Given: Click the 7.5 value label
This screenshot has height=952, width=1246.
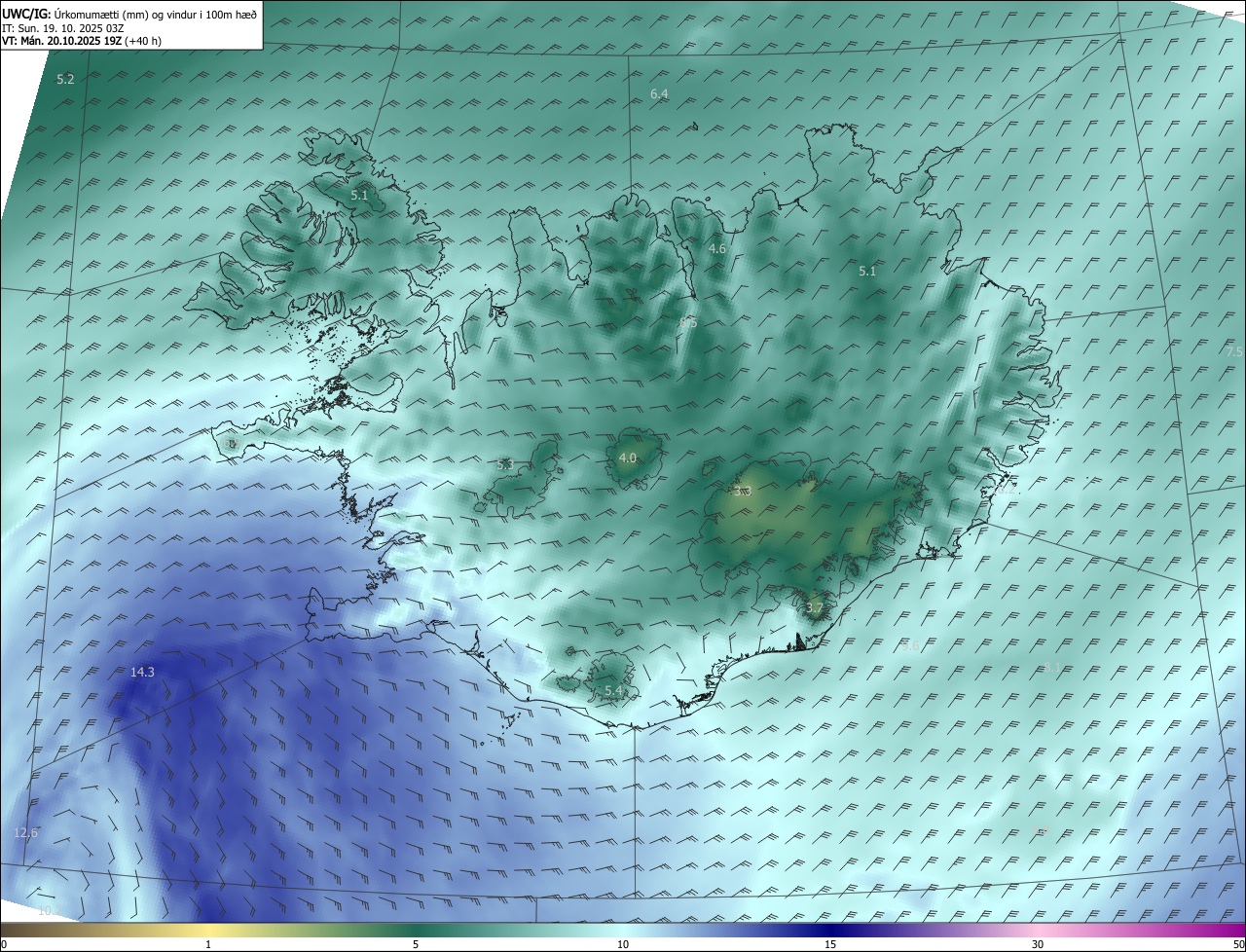Looking at the screenshot, I should tap(1234, 351).
